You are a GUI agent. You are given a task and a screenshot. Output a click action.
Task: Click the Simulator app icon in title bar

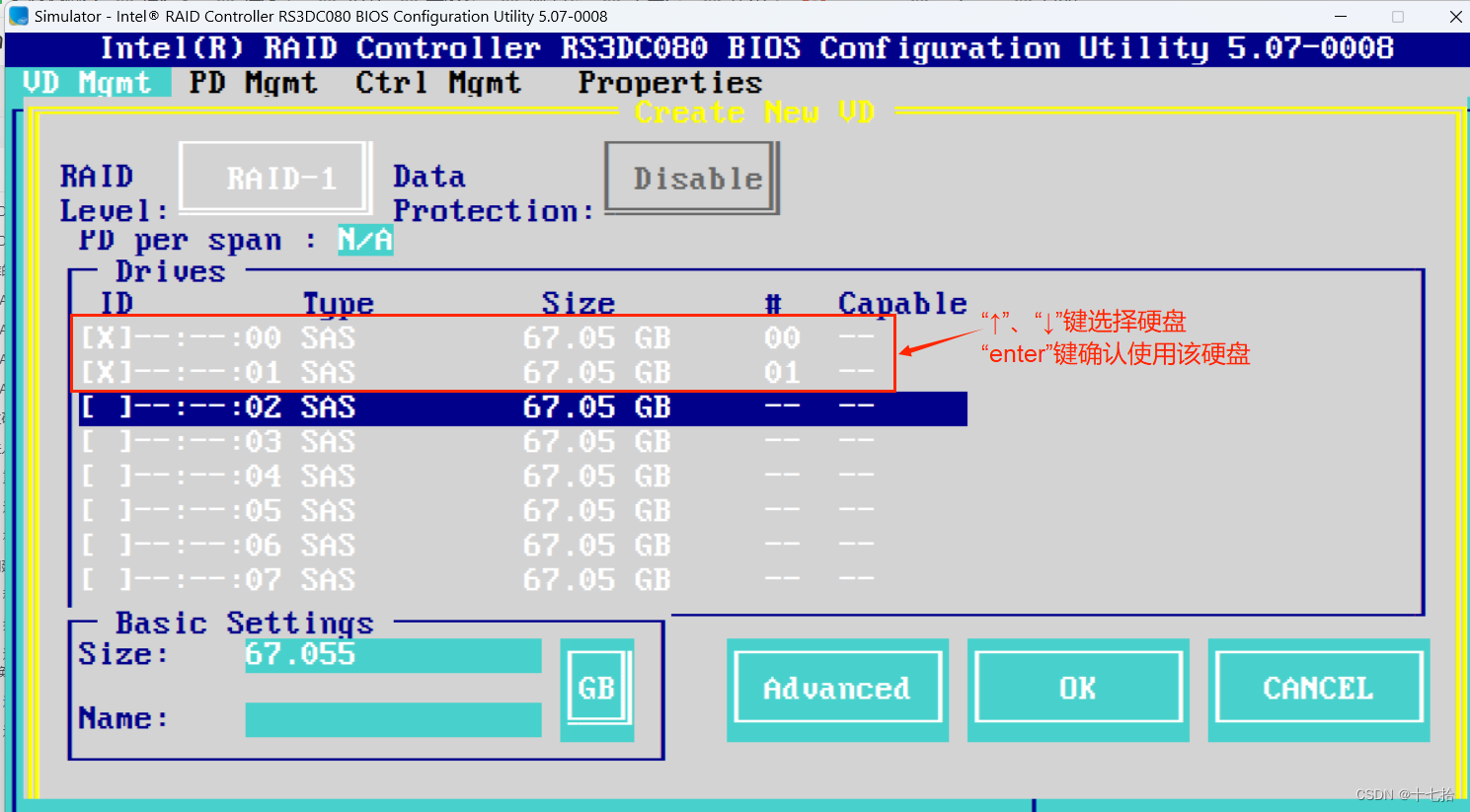pyautogui.click(x=19, y=16)
